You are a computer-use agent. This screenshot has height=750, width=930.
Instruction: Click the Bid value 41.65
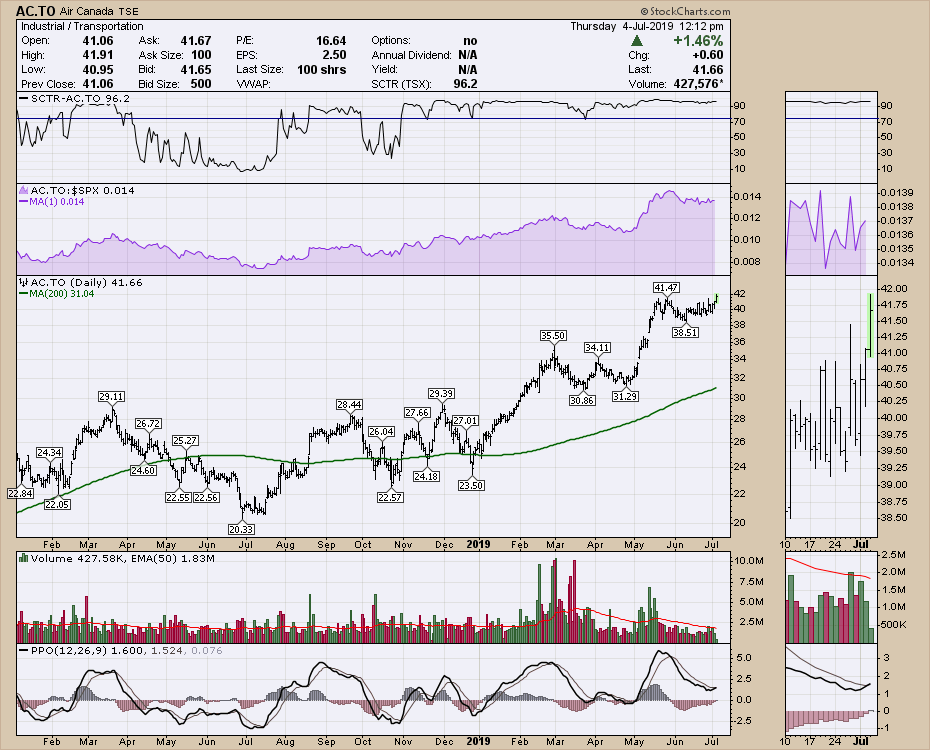pyautogui.click(x=196, y=69)
